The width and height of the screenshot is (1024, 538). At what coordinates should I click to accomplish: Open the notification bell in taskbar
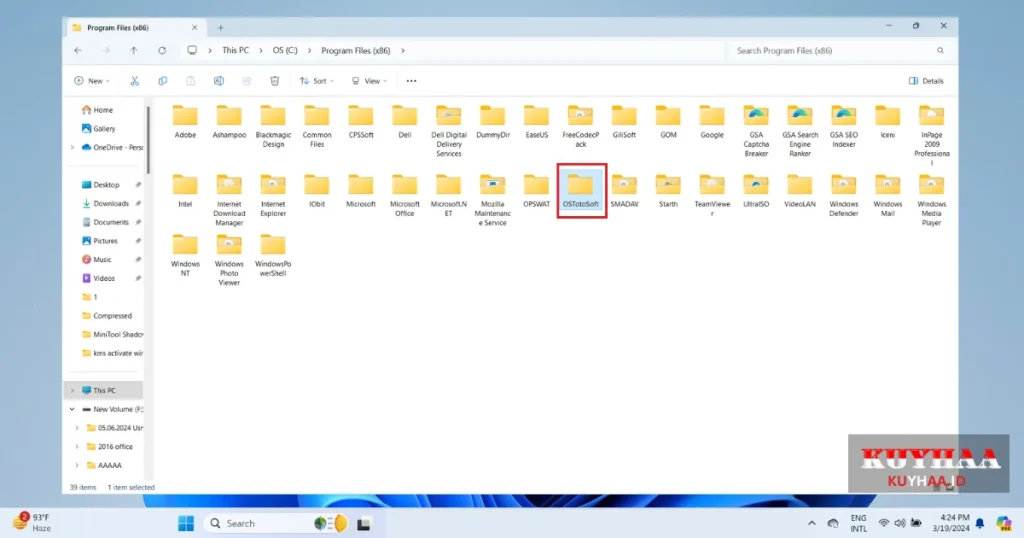(x=980, y=523)
